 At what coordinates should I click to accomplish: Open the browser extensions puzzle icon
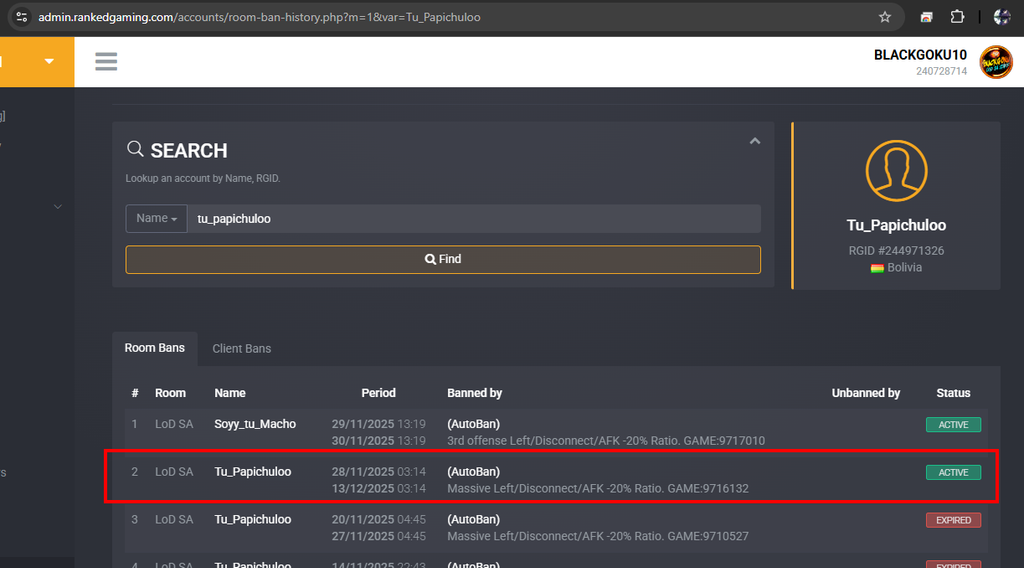click(x=957, y=17)
